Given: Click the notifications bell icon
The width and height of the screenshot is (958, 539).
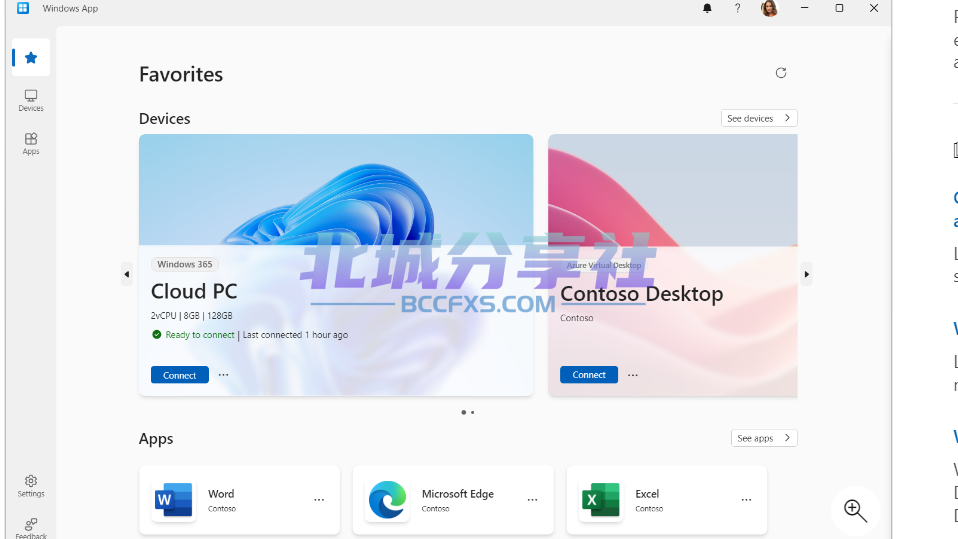Looking at the screenshot, I should (707, 9).
